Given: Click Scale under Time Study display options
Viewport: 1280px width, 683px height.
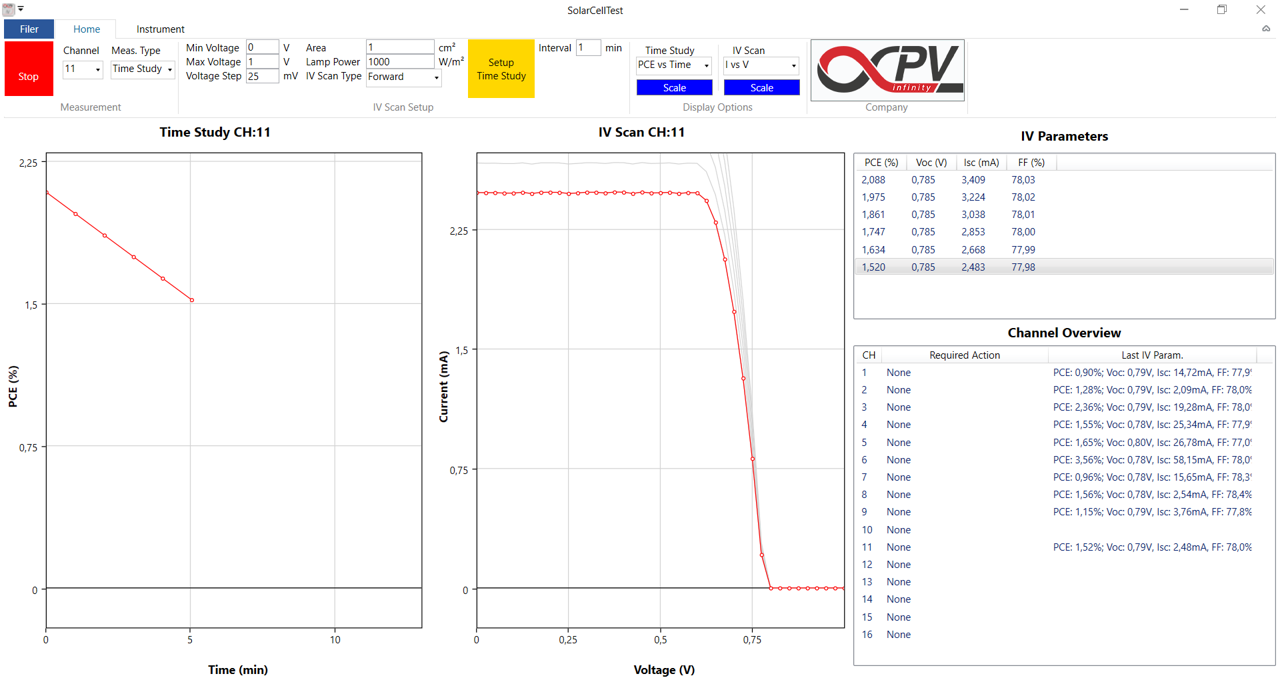Looking at the screenshot, I should [x=674, y=87].
